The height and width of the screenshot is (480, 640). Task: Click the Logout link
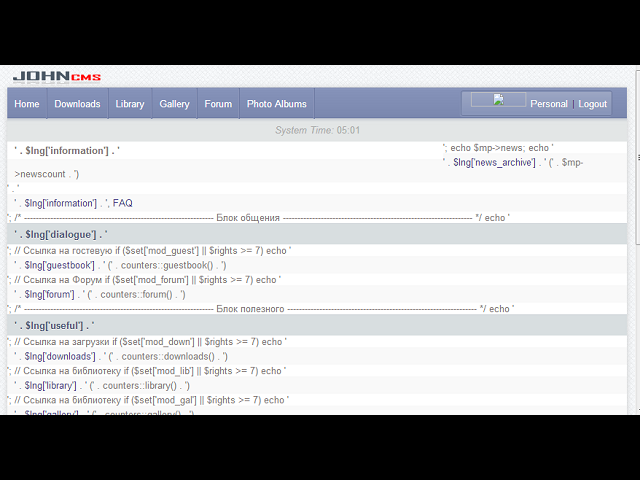(x=593, y=104)
